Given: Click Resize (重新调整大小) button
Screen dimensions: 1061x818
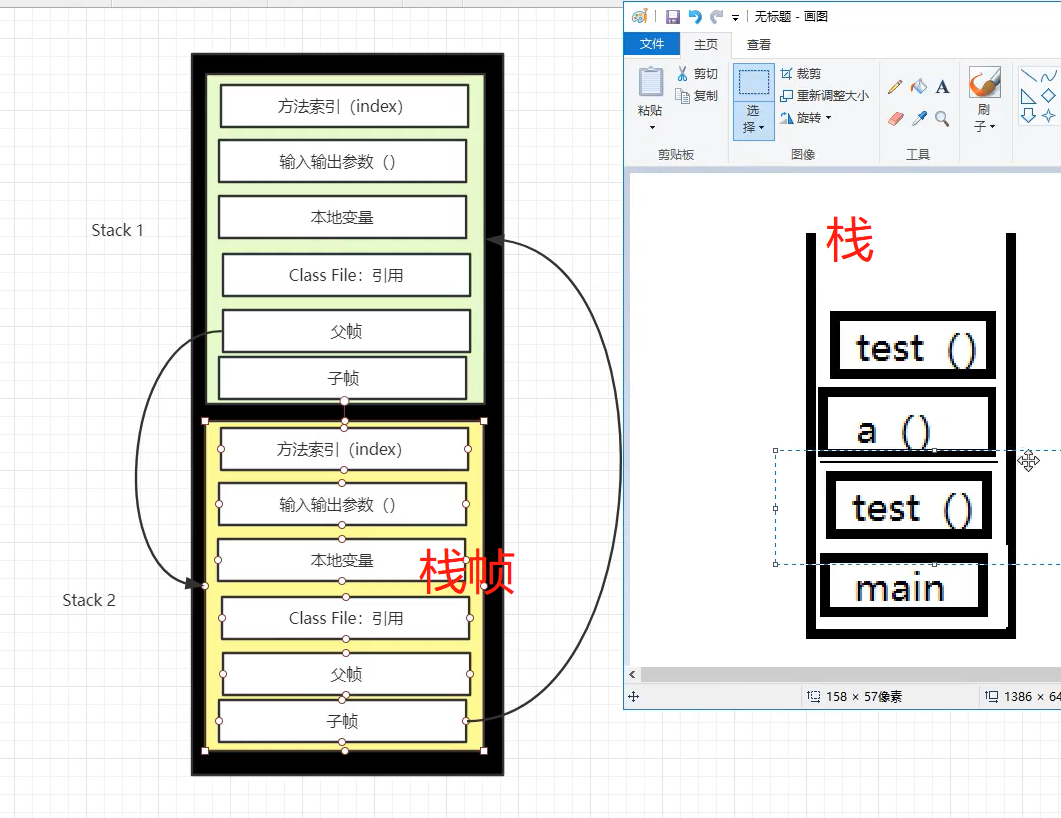Looking at the screenshot, I should 824,95.
